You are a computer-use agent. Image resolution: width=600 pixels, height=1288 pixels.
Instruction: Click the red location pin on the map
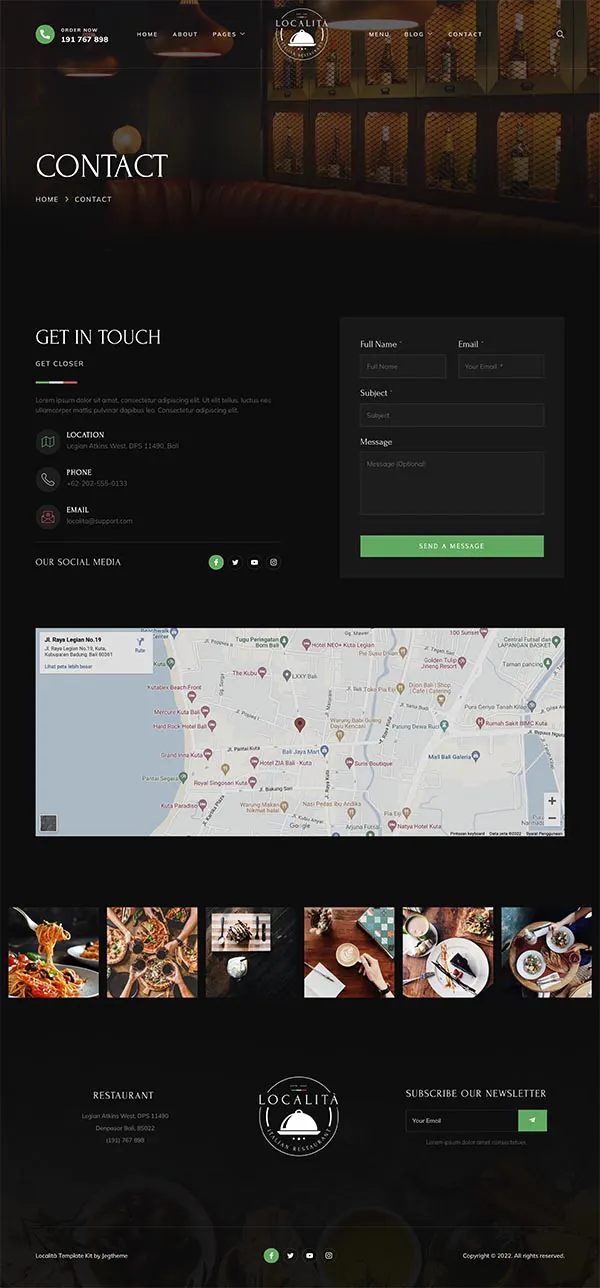298,724
